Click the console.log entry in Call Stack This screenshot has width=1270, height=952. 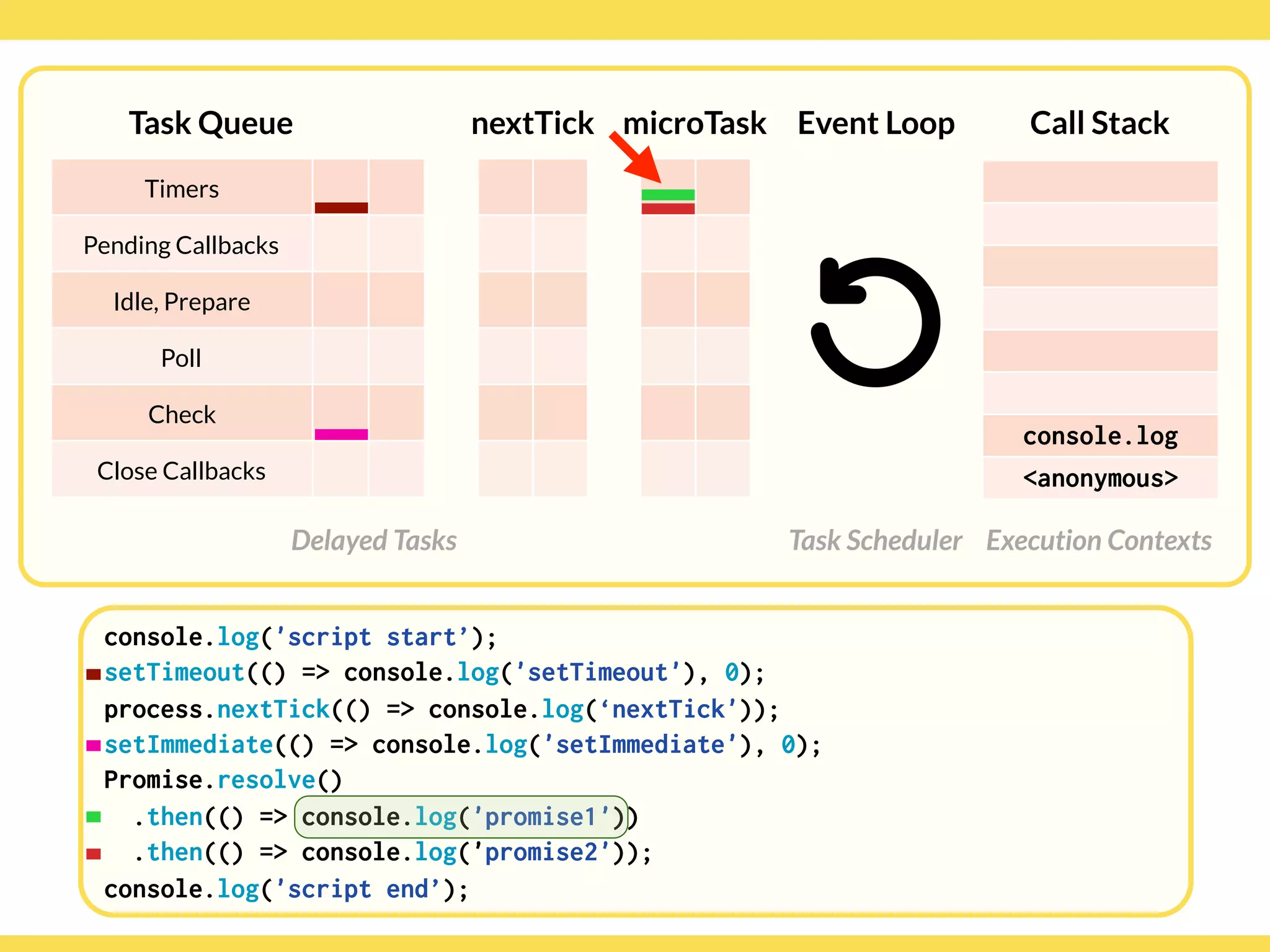[x=1100, y=436]
